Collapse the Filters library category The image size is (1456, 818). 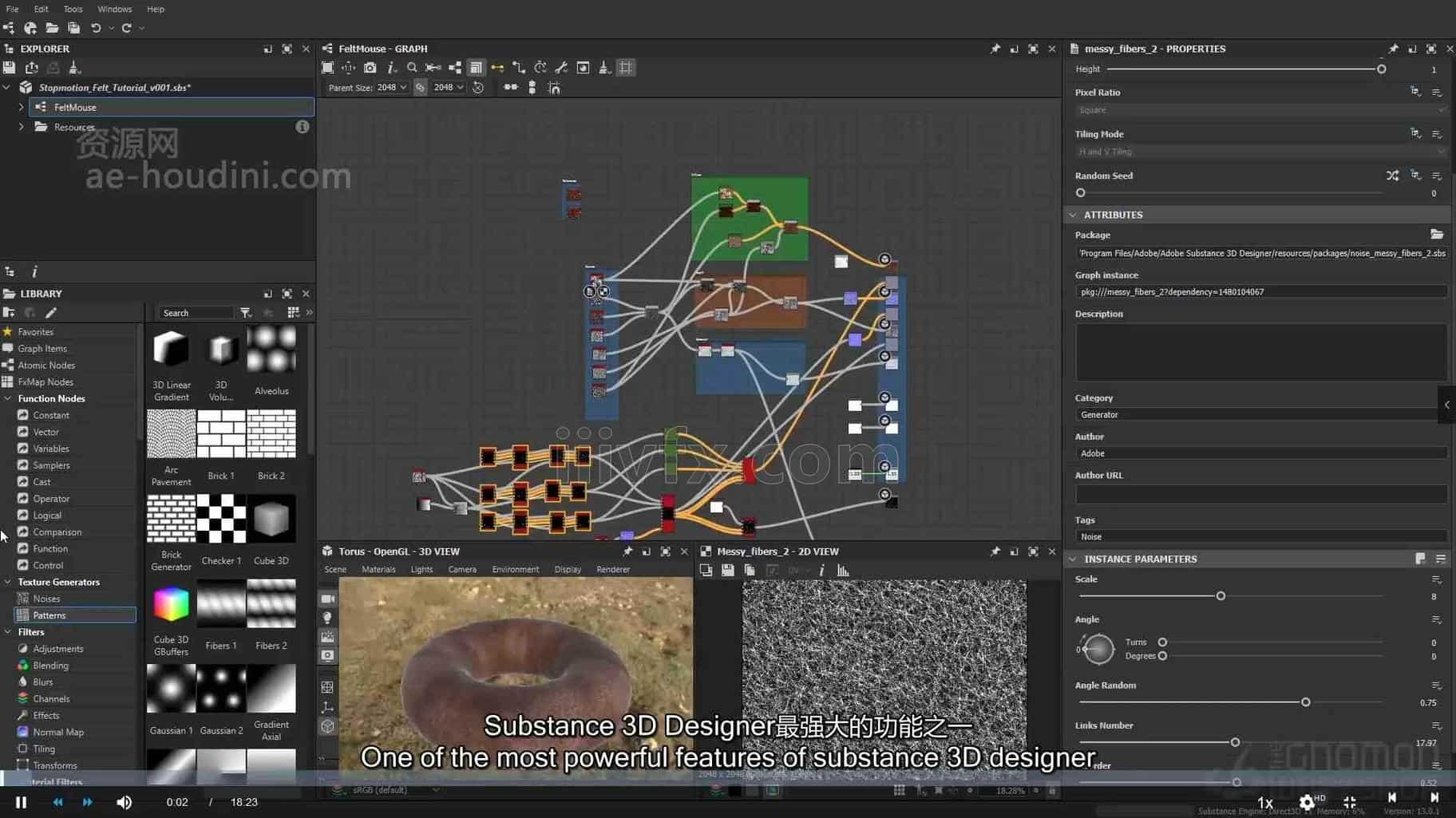pyautogui.click(x=8, y=632)
